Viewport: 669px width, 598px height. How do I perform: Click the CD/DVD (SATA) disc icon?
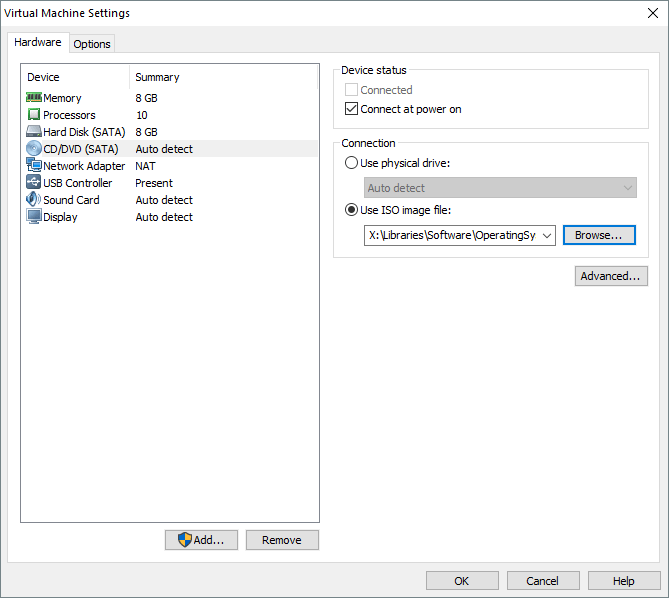pos(33,149)
